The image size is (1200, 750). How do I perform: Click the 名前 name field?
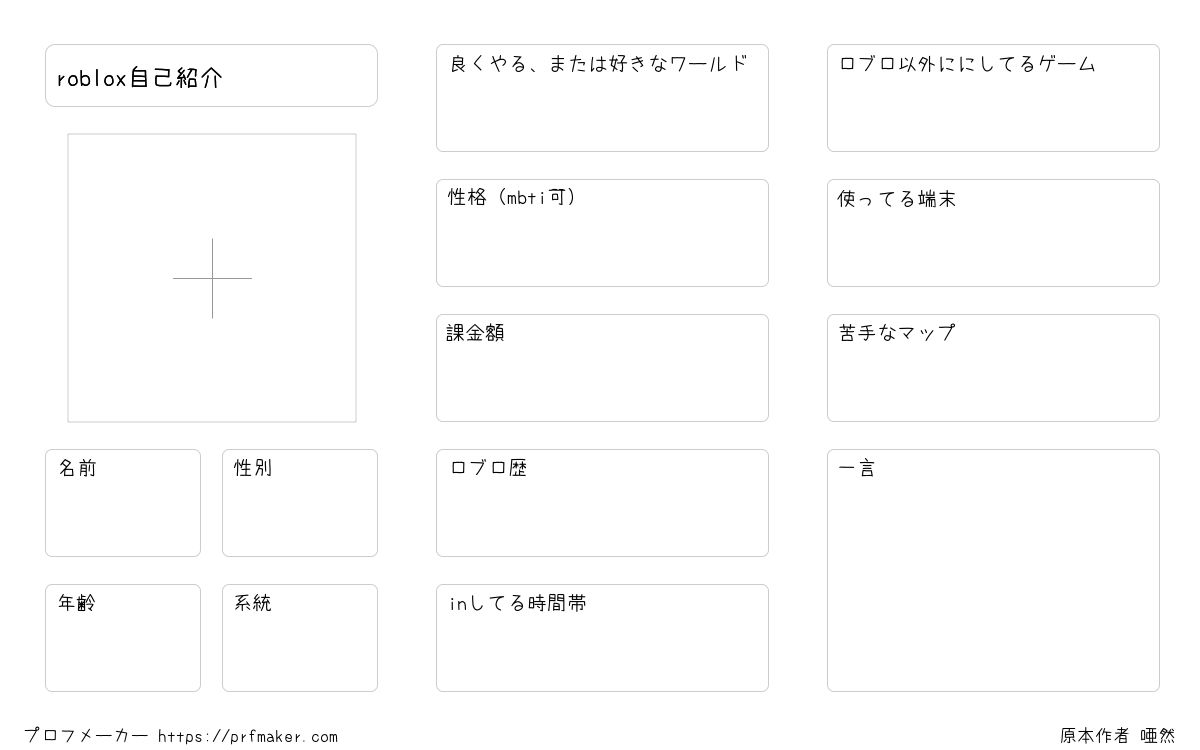click(123, 503)
